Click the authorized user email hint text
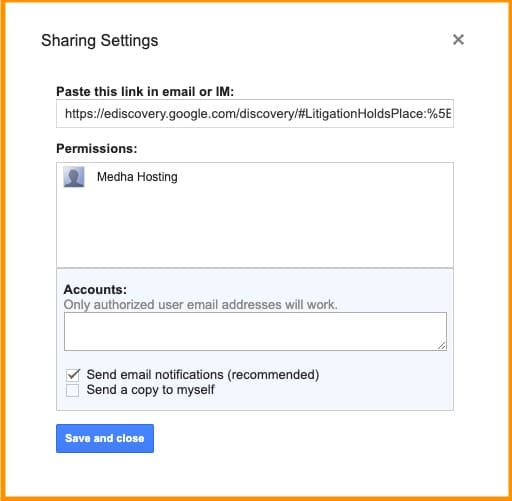 (200, 305)
